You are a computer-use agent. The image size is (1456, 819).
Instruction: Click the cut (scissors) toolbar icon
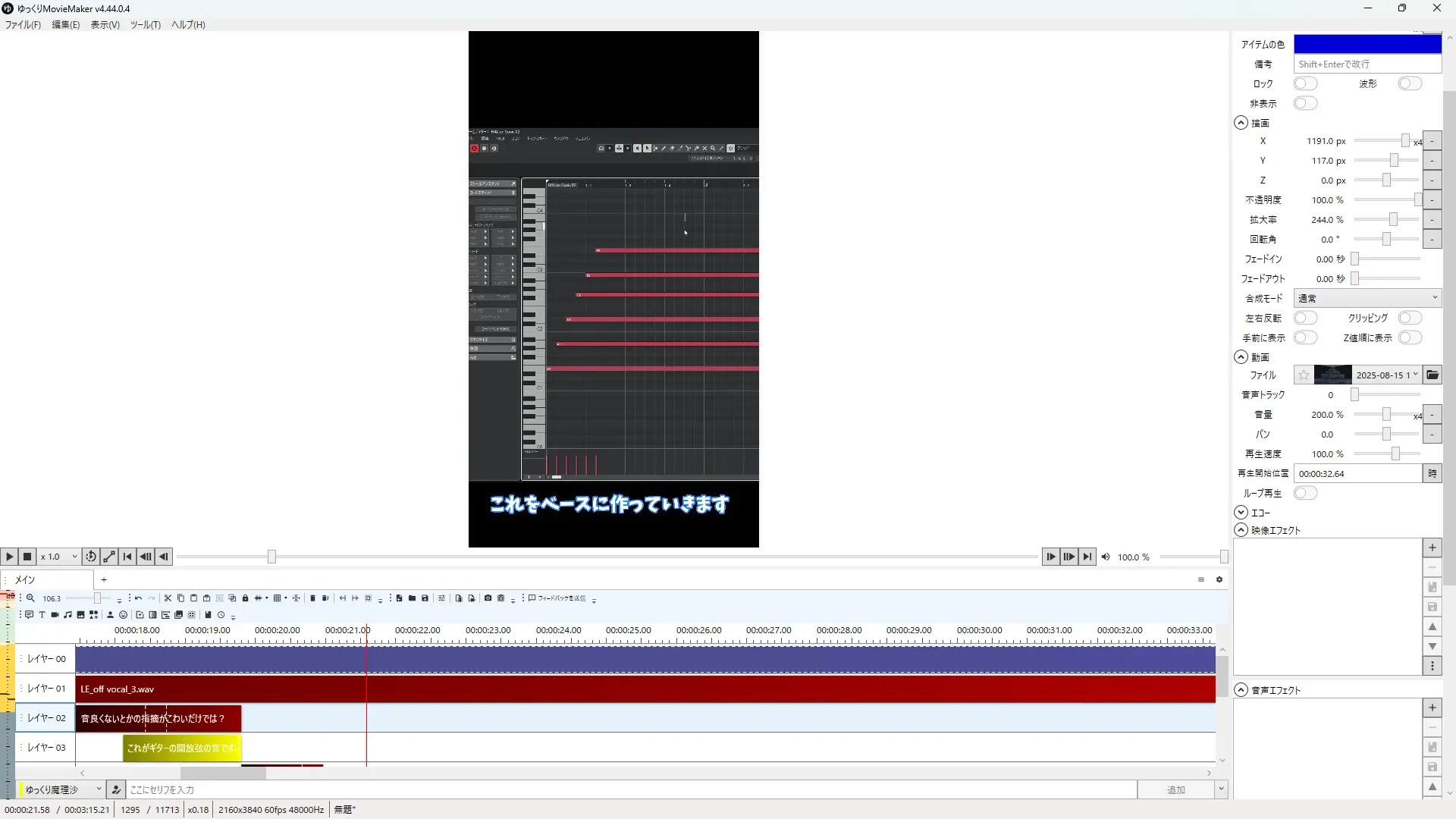(168, 598)
